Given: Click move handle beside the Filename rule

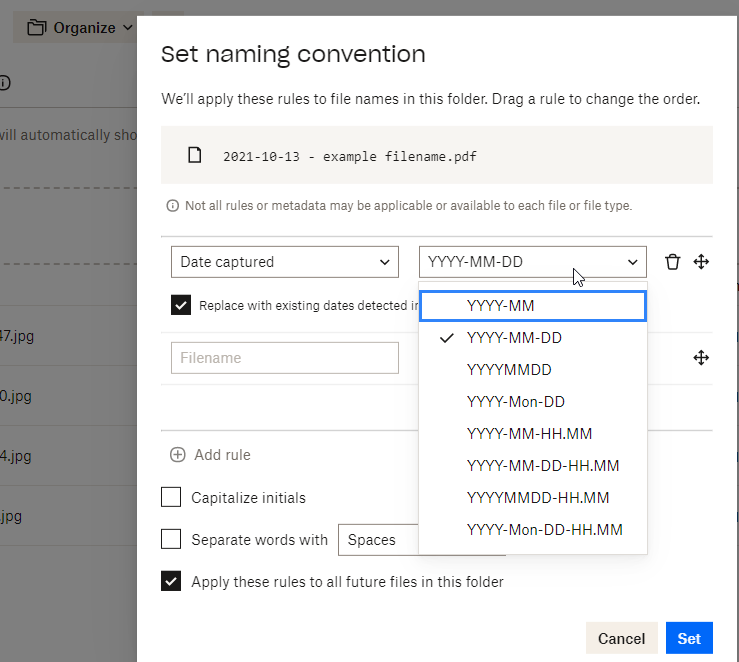Looking at the screenshot, I should (x=701, y=358).
